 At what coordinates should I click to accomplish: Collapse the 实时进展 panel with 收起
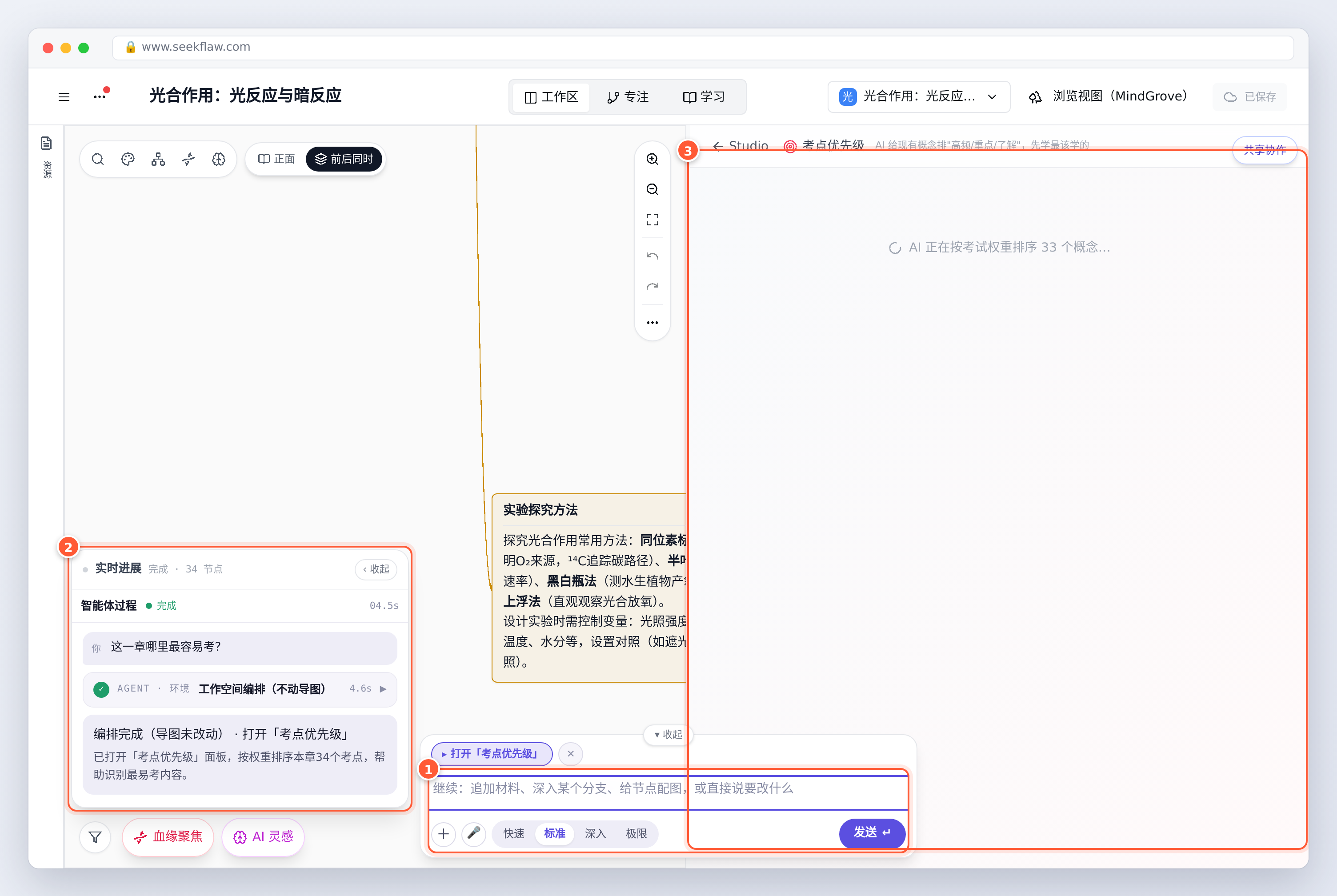(376, 569)
